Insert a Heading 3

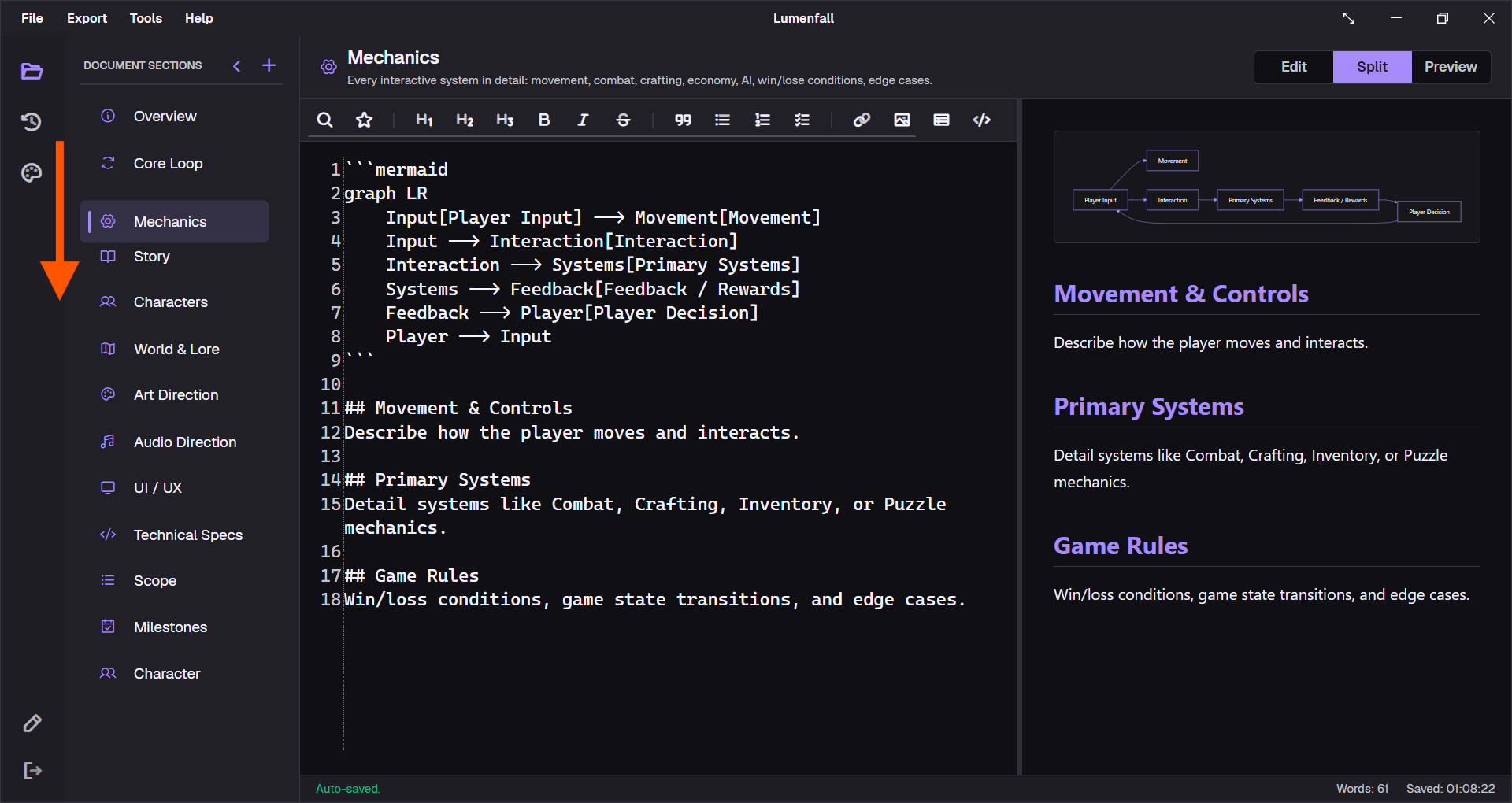[505, 120]
